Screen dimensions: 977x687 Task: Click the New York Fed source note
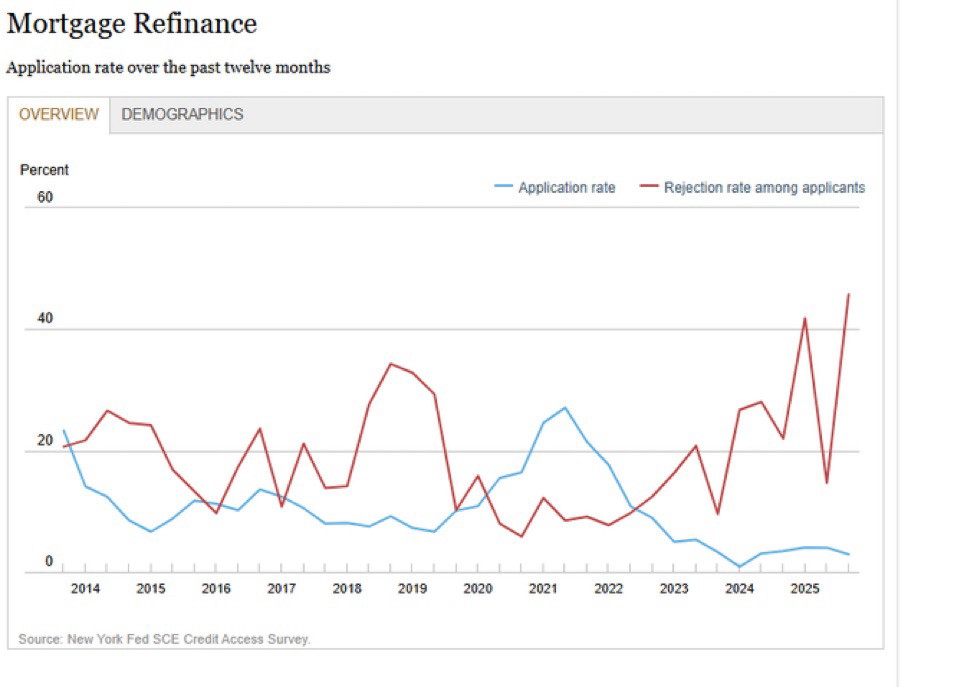164,639
